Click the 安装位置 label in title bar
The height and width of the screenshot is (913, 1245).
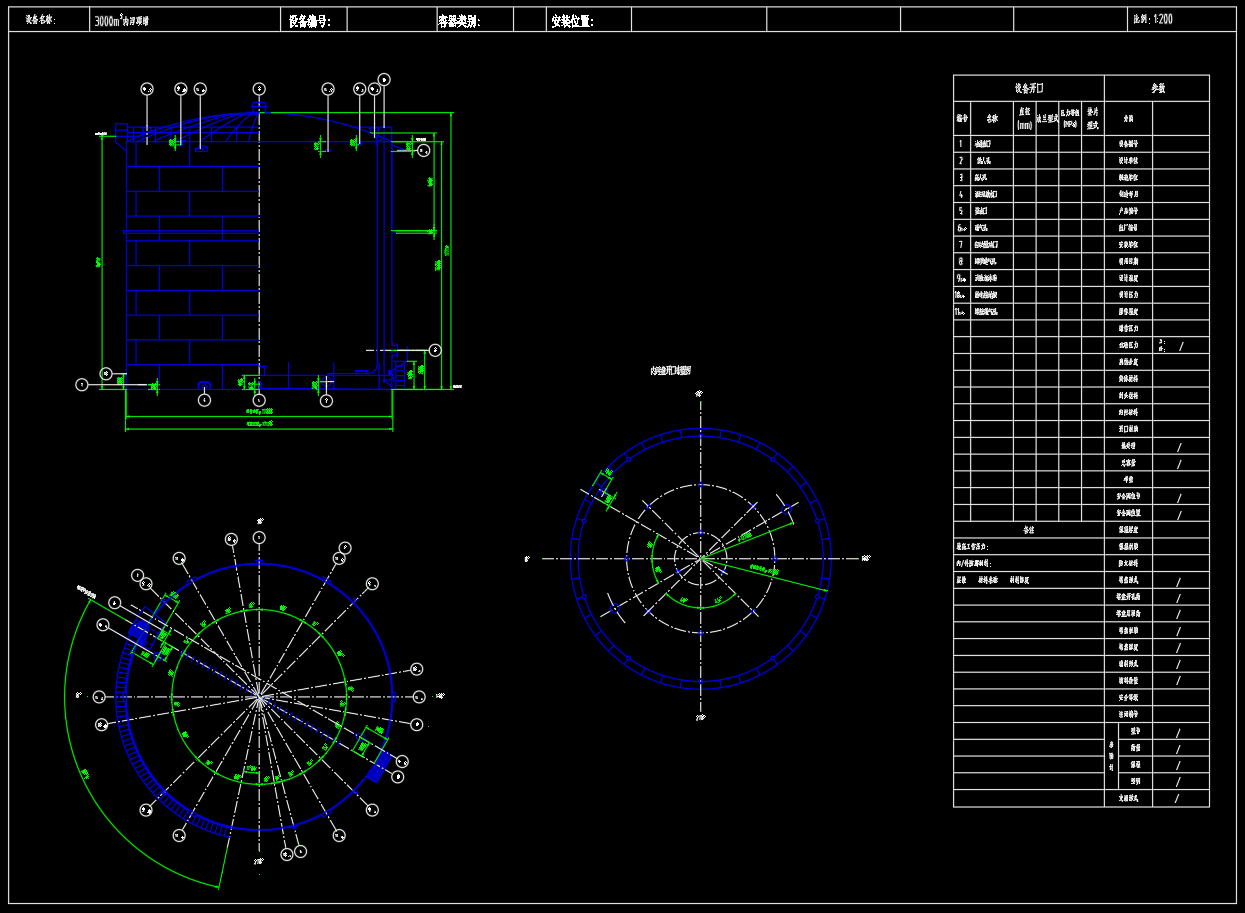tap(572, 20)
